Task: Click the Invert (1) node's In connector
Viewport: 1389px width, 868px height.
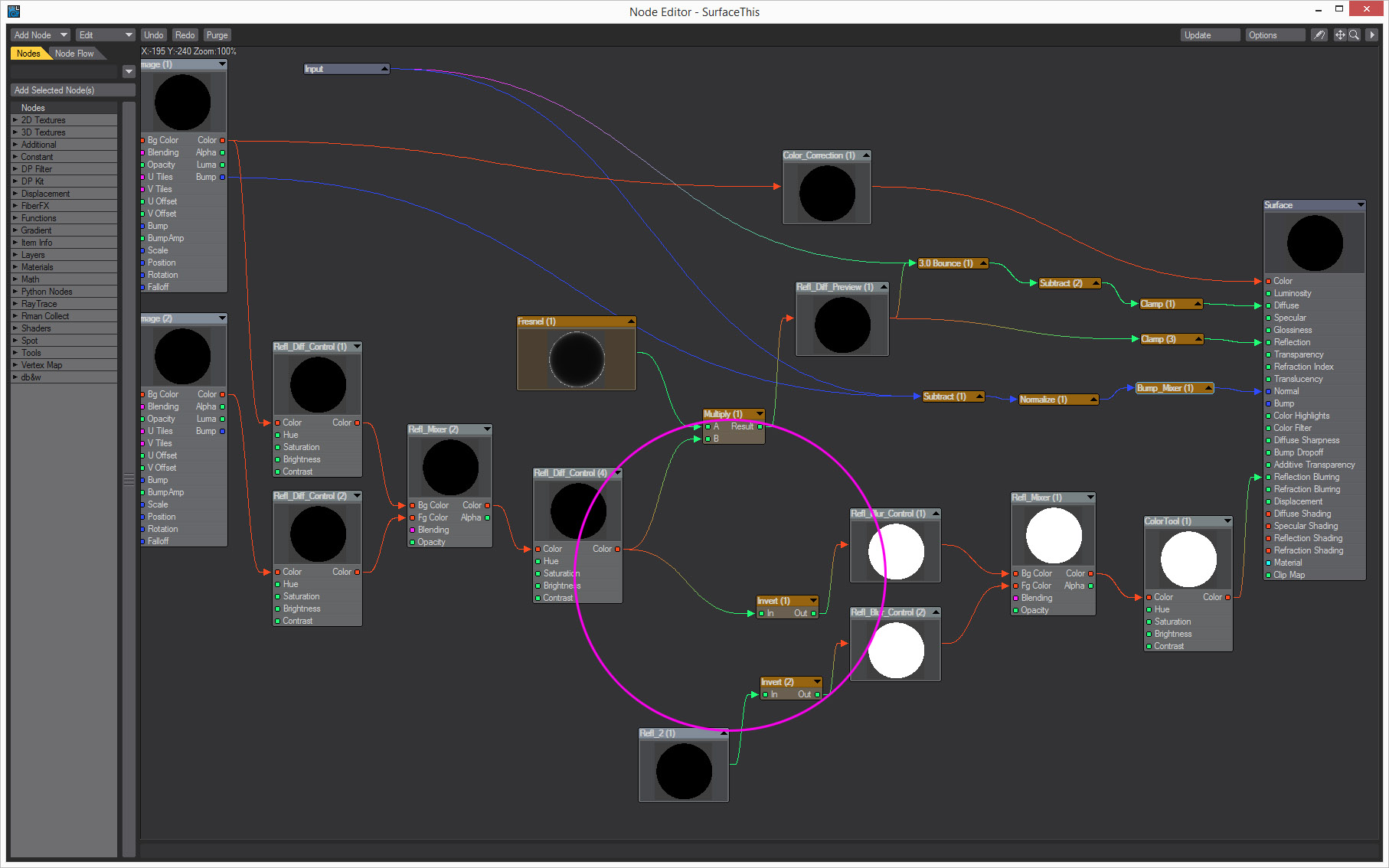Action: (x=762, y=613)
